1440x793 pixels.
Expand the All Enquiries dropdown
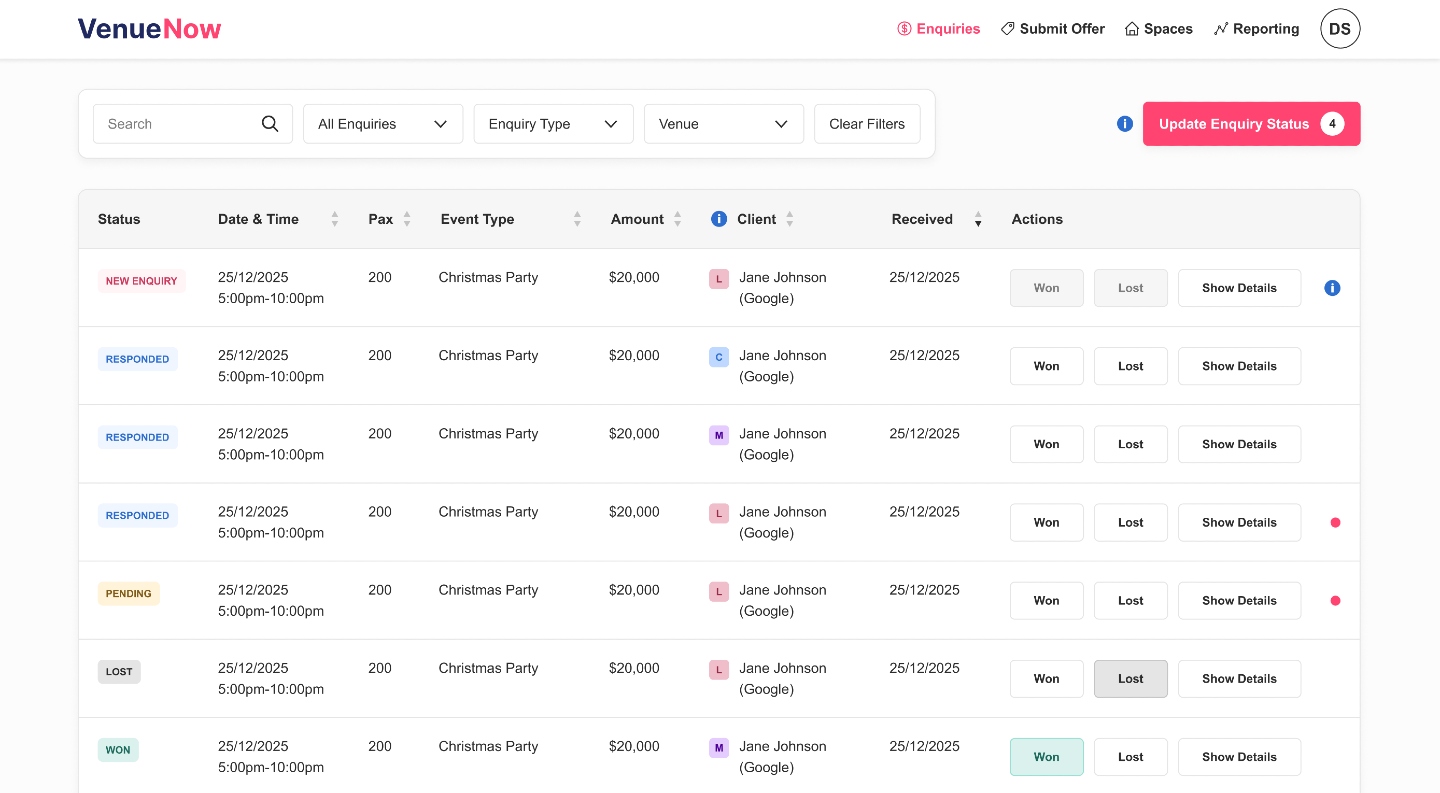[x=383, y=124]
